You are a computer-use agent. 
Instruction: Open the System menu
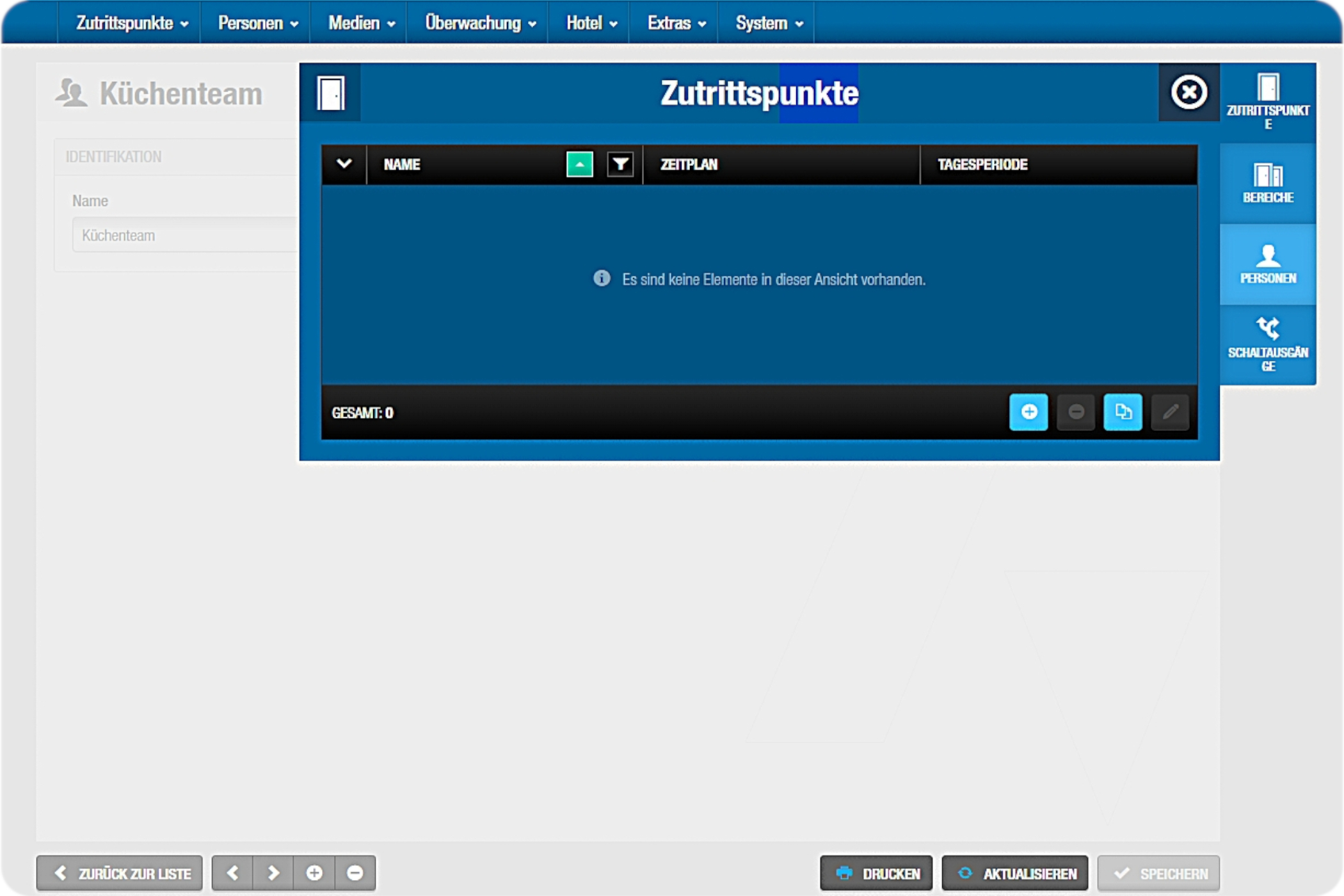click(768, 23)
